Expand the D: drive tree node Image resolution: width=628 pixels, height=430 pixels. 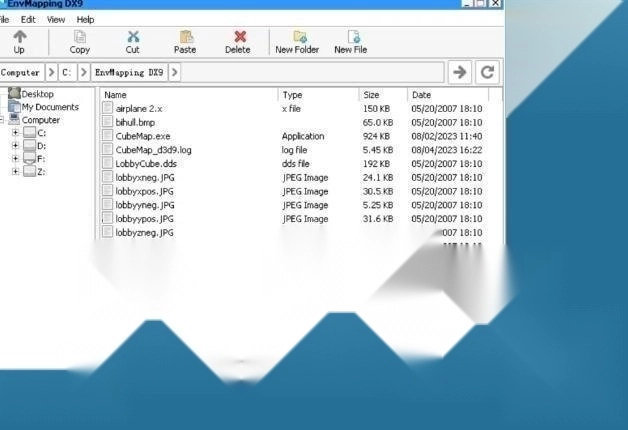15,146
